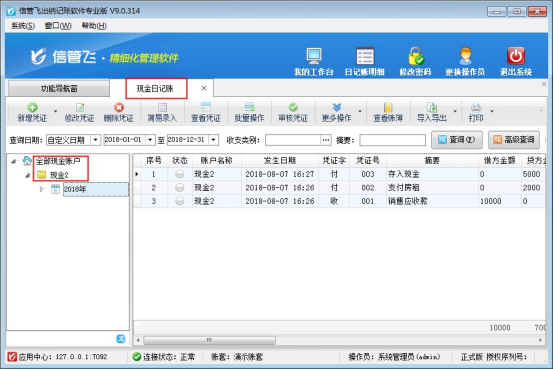
Task: Toggle status circle of row 1
Action: pyautogui.click(x=180, y=174)
